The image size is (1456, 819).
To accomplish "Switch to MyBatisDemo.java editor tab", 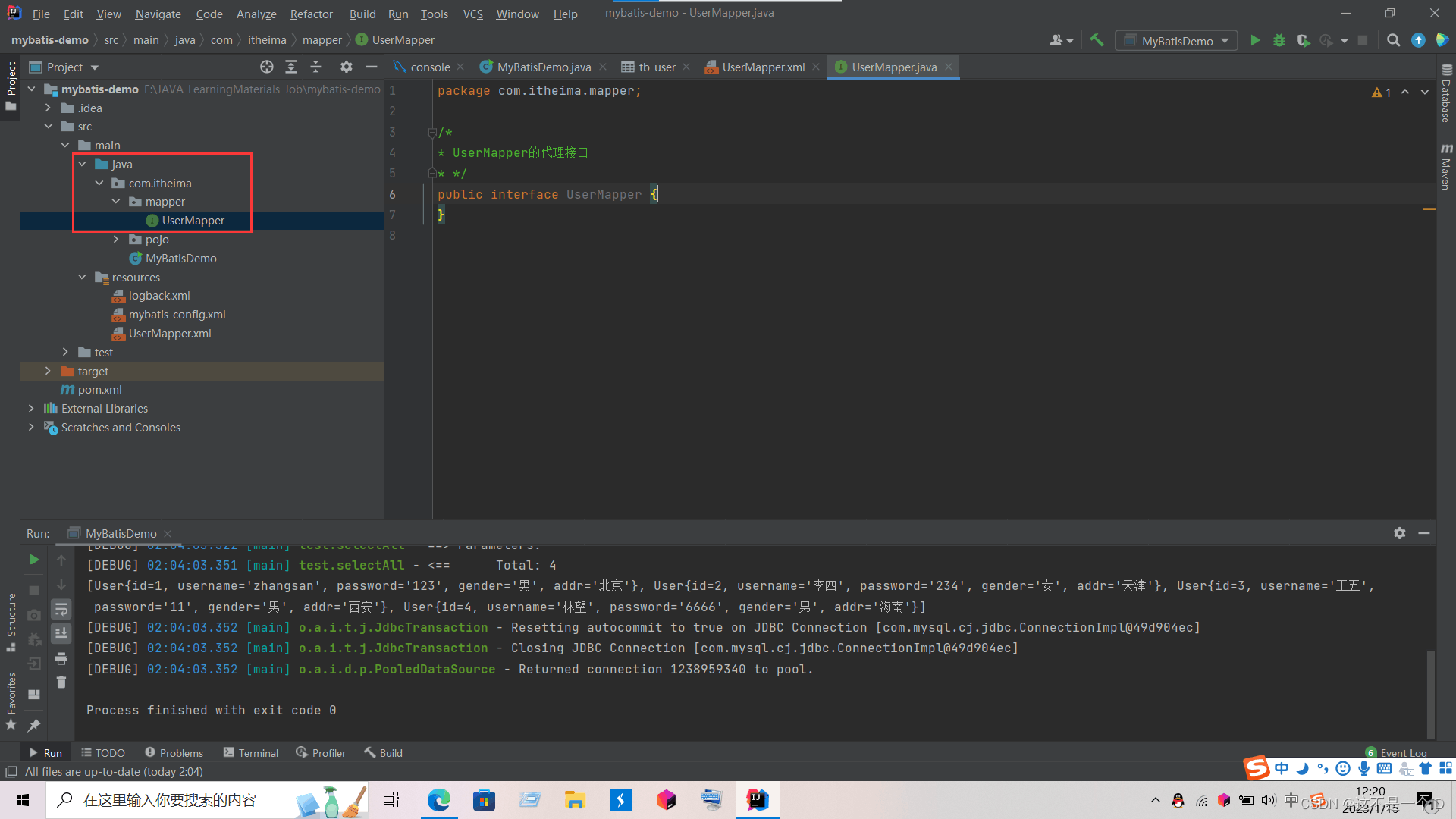I will (543, 67).
